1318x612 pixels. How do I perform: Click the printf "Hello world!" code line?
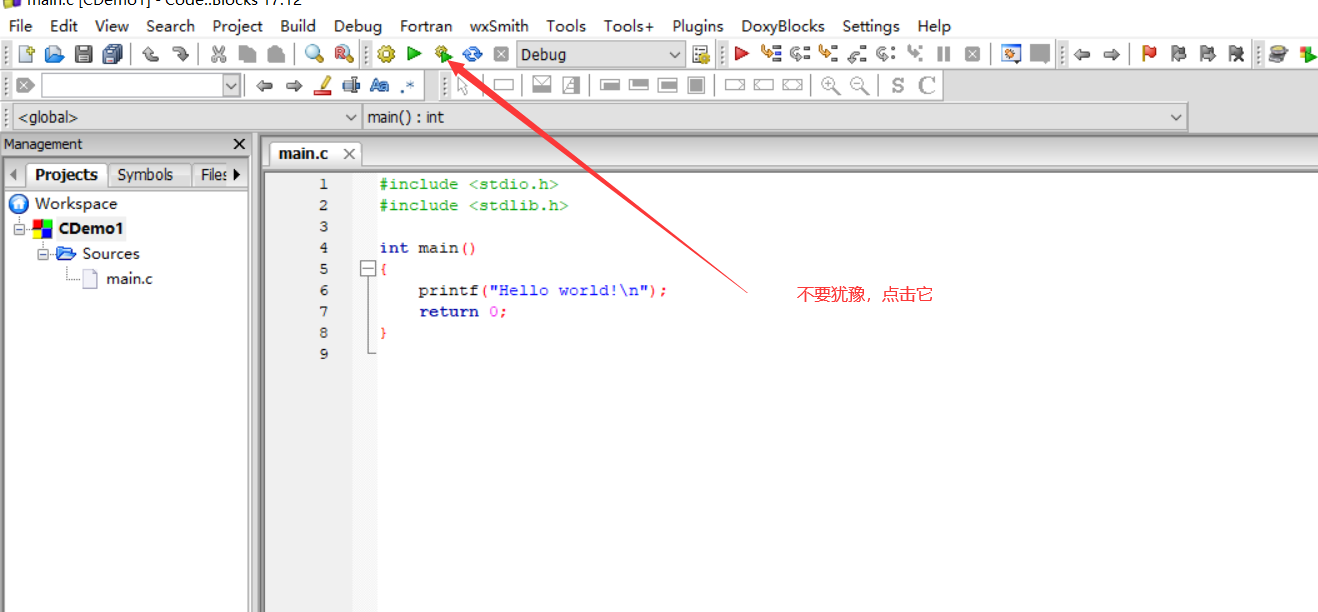click(542, 290)
